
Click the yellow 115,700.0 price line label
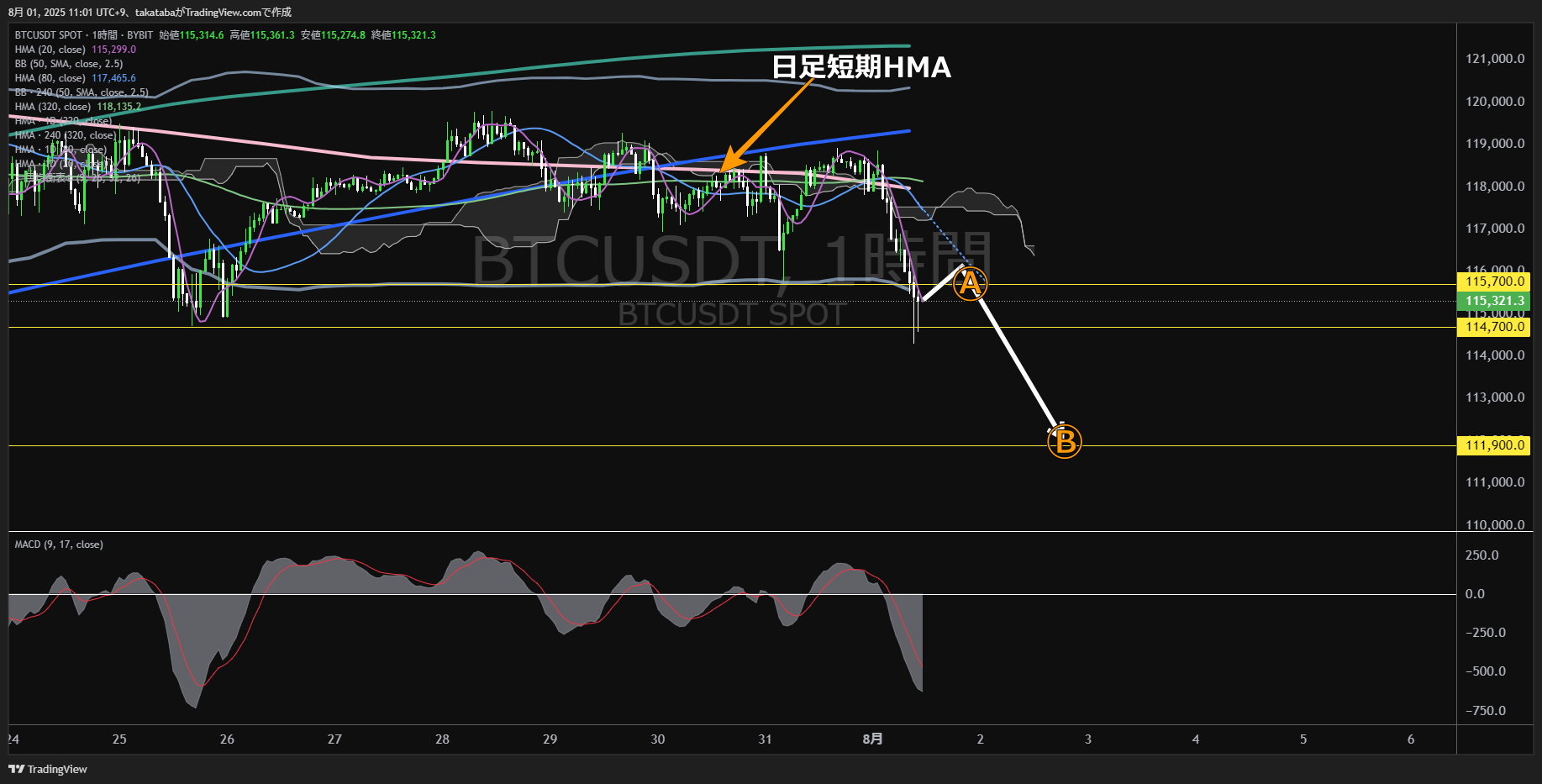1493,282
